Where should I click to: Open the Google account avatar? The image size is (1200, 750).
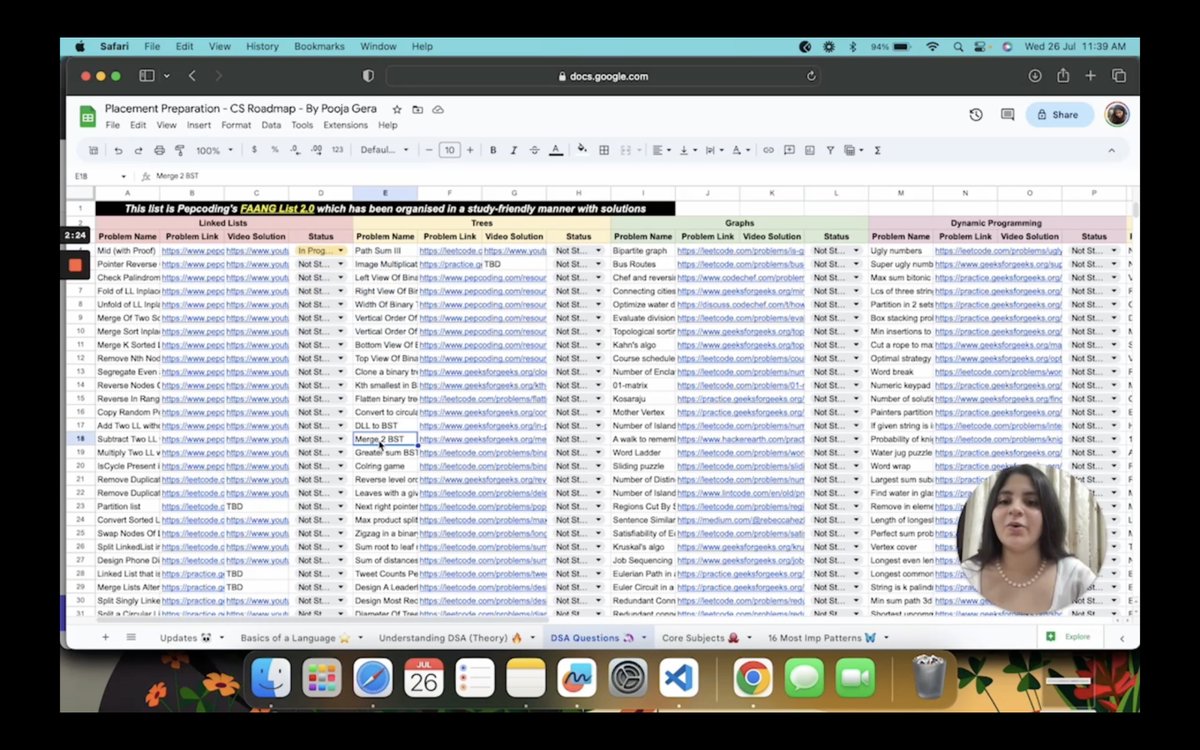click(1117, 114)
